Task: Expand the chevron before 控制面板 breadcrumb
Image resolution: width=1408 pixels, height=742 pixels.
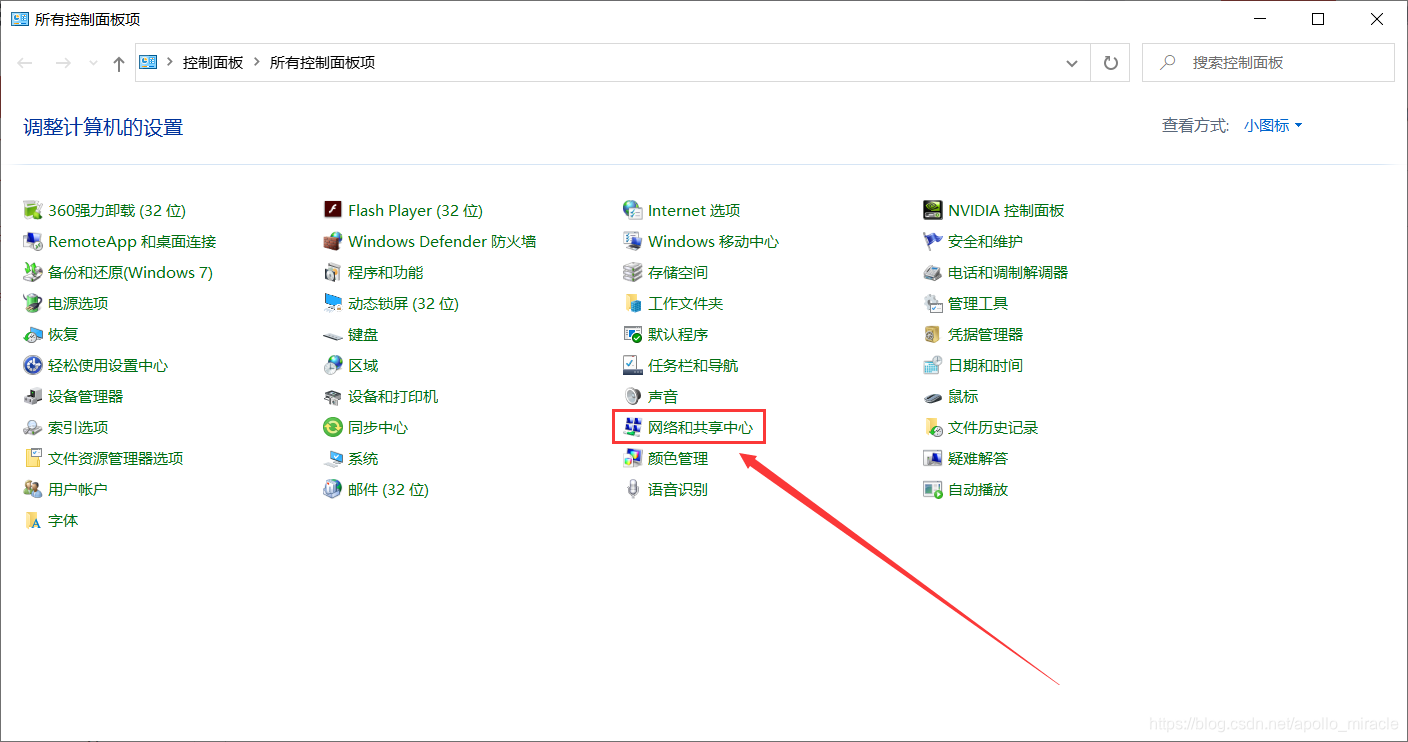Action: (170, 62)
